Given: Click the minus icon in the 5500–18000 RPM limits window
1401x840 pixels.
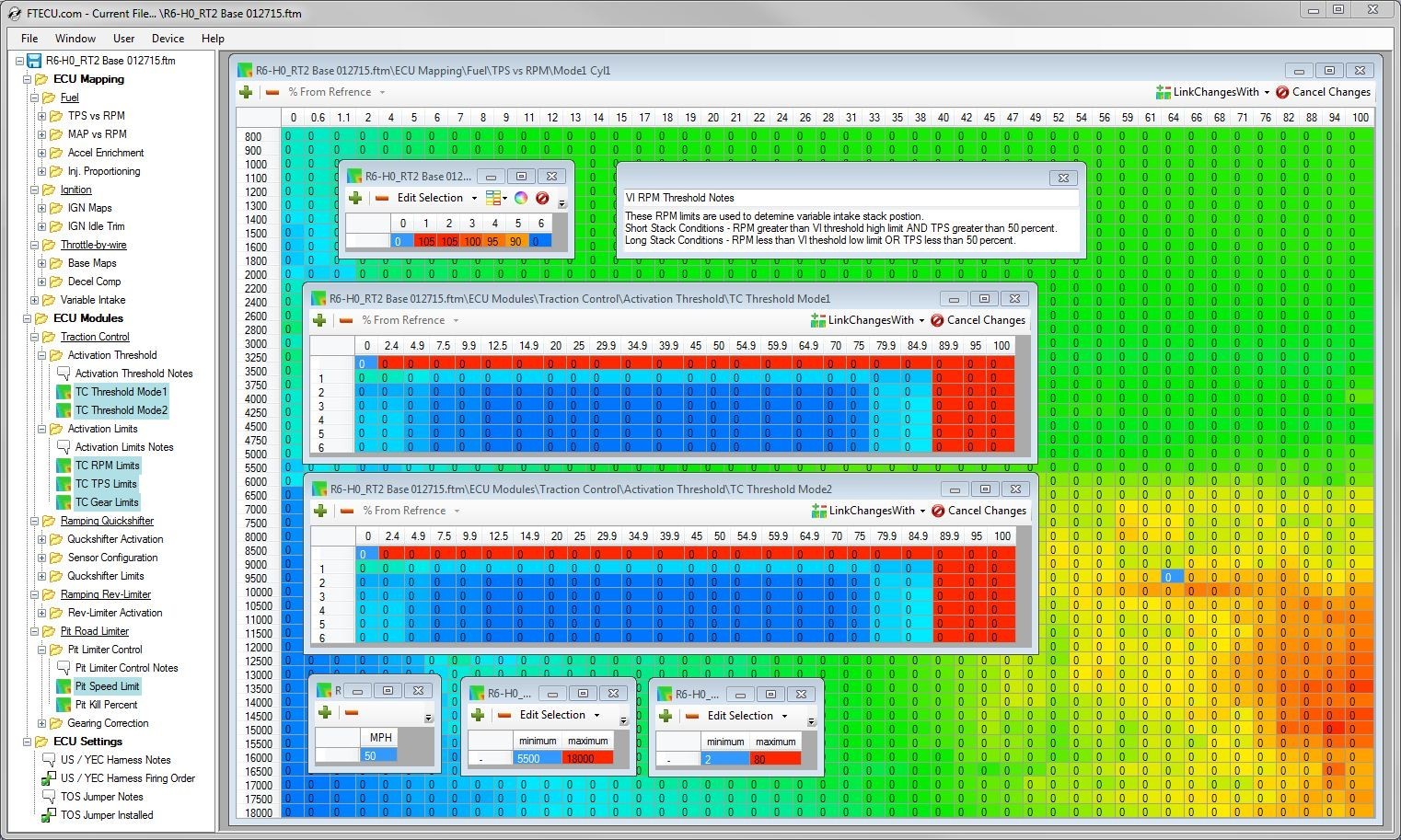Looking at the screenshot, I should [x=504, y=715].
